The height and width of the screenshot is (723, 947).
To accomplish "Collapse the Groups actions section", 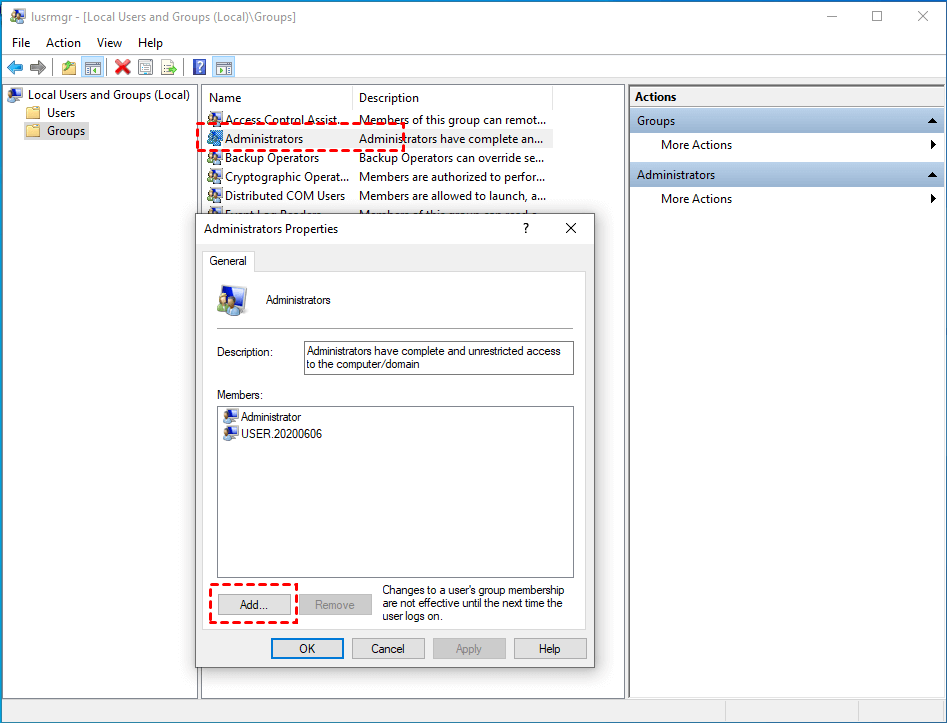I will (933, 121).
